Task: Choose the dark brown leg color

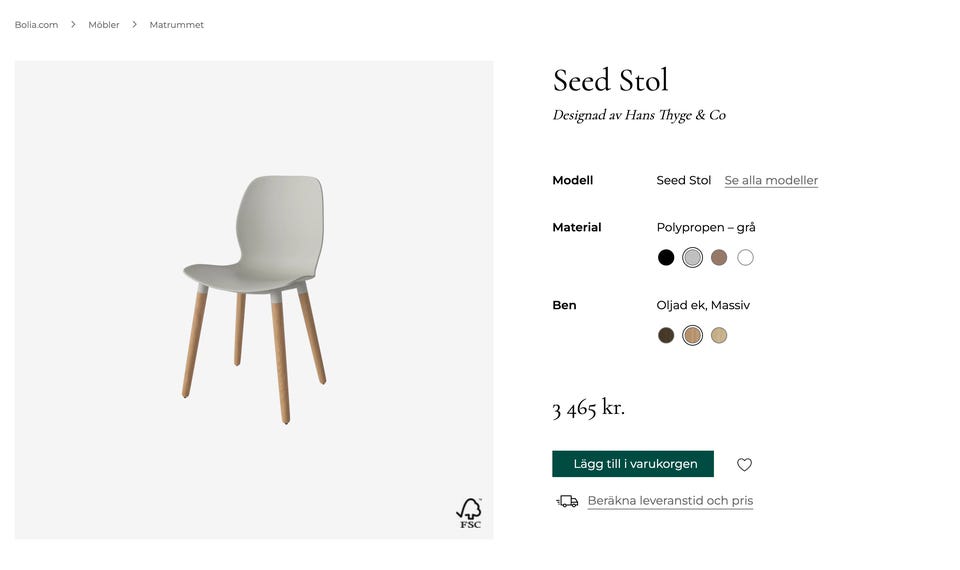Action: pyautogui.click(x=666, y=336)
